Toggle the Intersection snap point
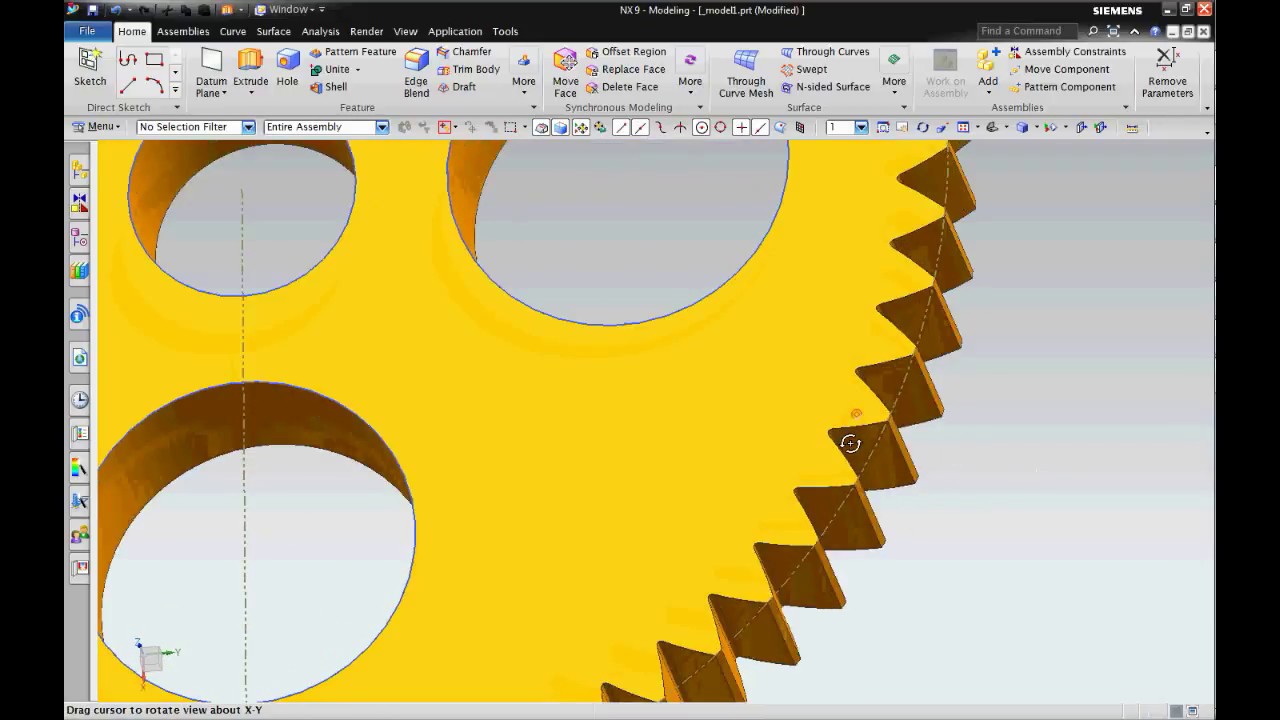The image size is (1280, 720). coord(680,127)
